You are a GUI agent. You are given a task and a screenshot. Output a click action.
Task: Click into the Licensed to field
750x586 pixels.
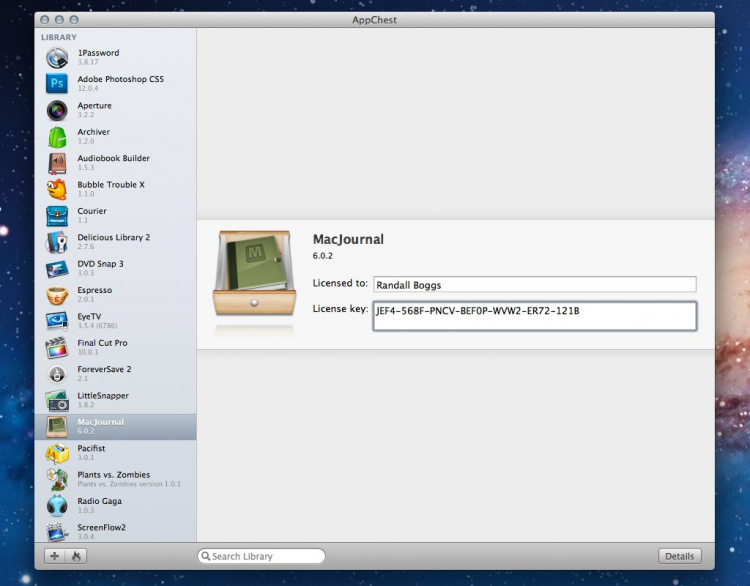coord(535,284)
